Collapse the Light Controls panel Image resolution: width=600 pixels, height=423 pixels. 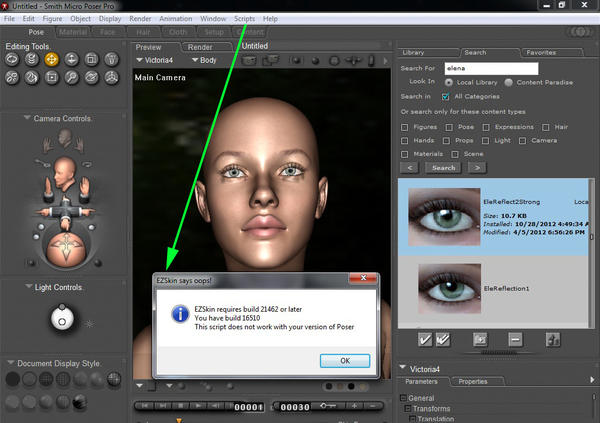pyautogui.click(x=28, y=286)
